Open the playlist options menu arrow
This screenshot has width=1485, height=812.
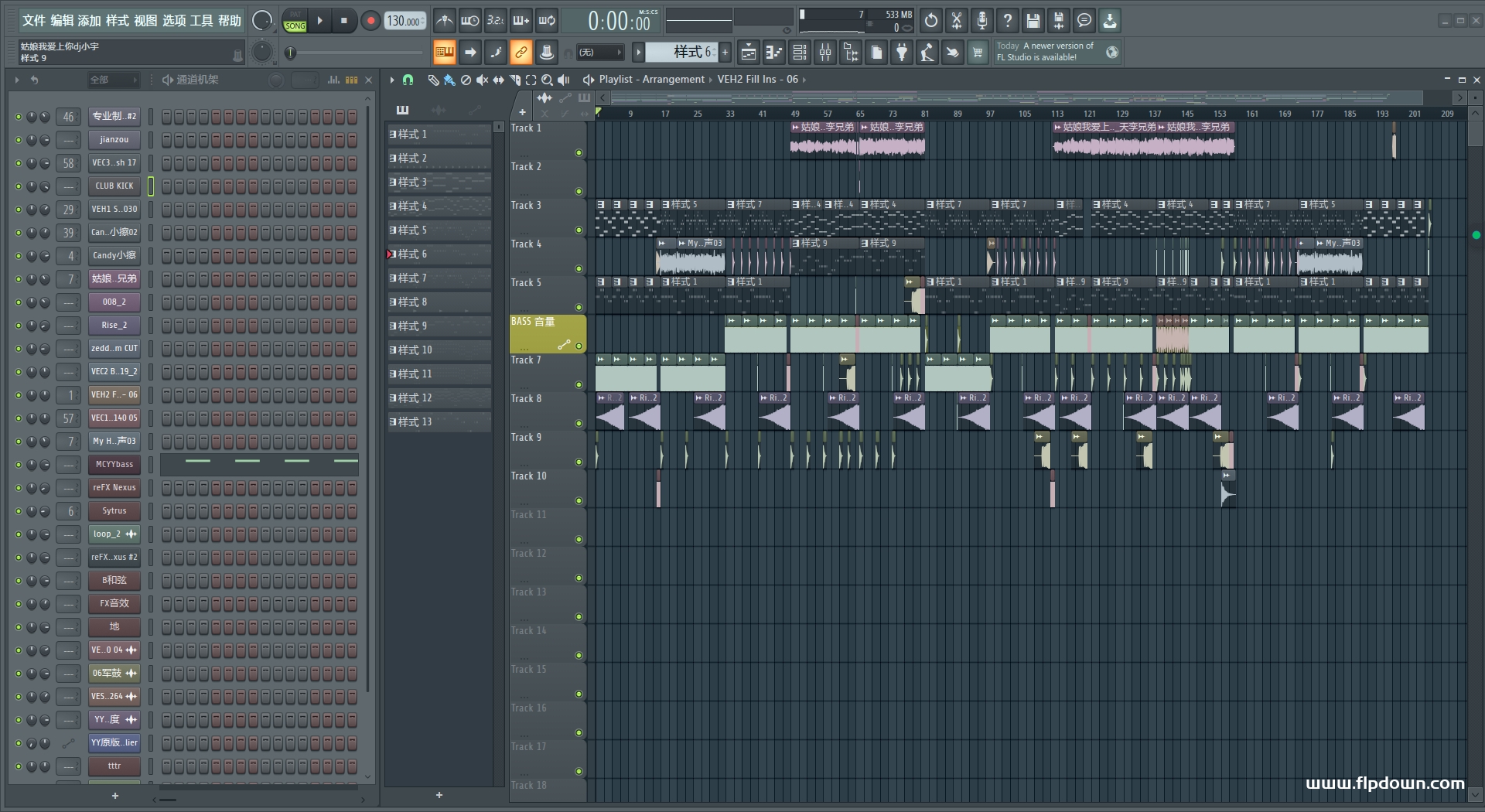click(392, 80)
